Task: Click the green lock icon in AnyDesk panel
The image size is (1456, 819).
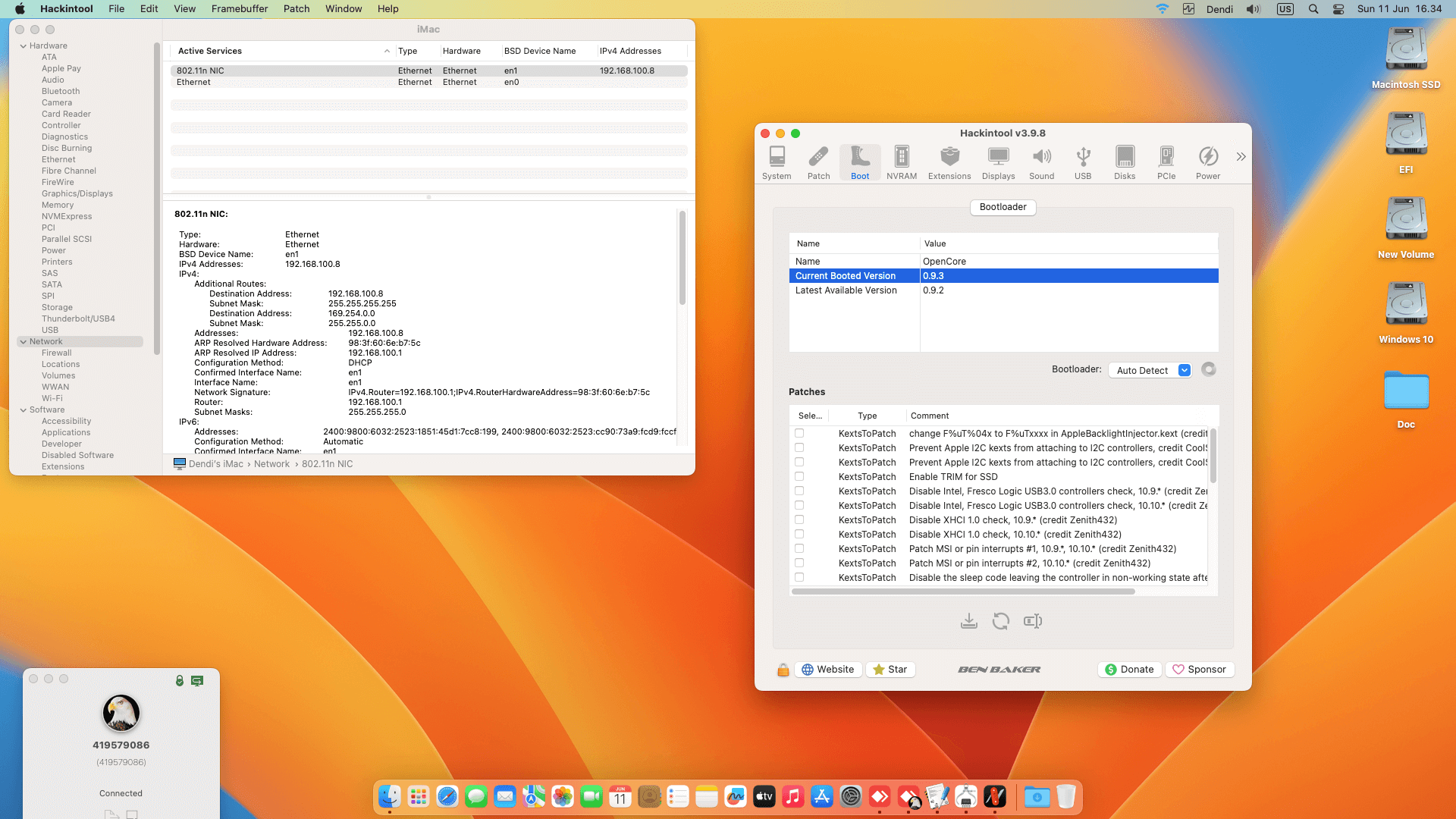Action: pyautogui.click(x=180, y=680)
